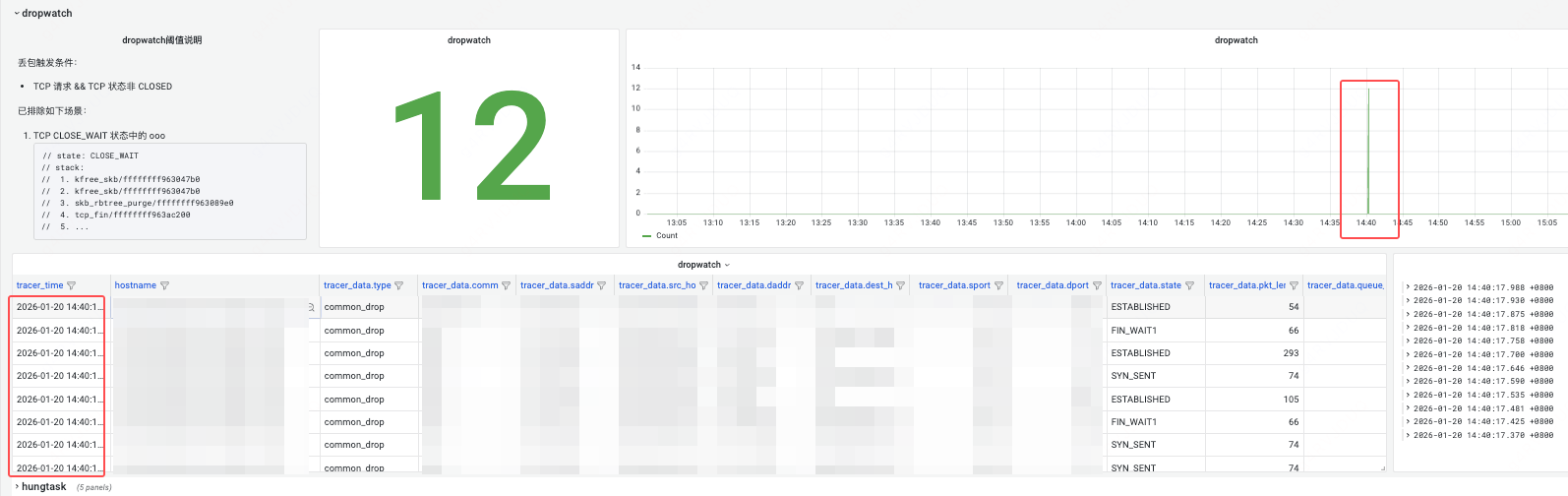Sort table by tracer_time header
This screenshot has height=496, width=1568.
click(39, 285)
